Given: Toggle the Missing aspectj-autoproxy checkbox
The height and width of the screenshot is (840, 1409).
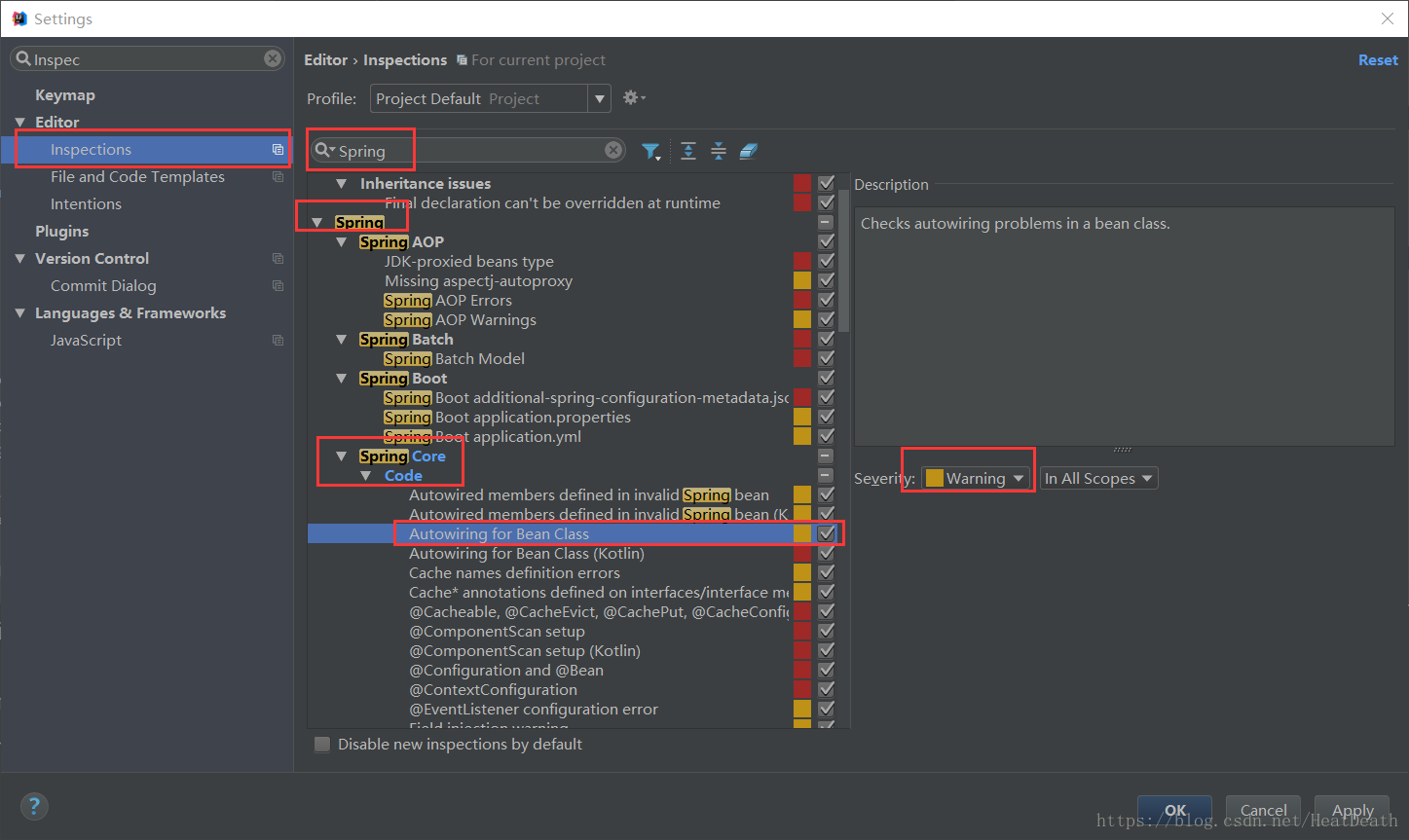Looking at the screenshot, I should pos(827,280).
